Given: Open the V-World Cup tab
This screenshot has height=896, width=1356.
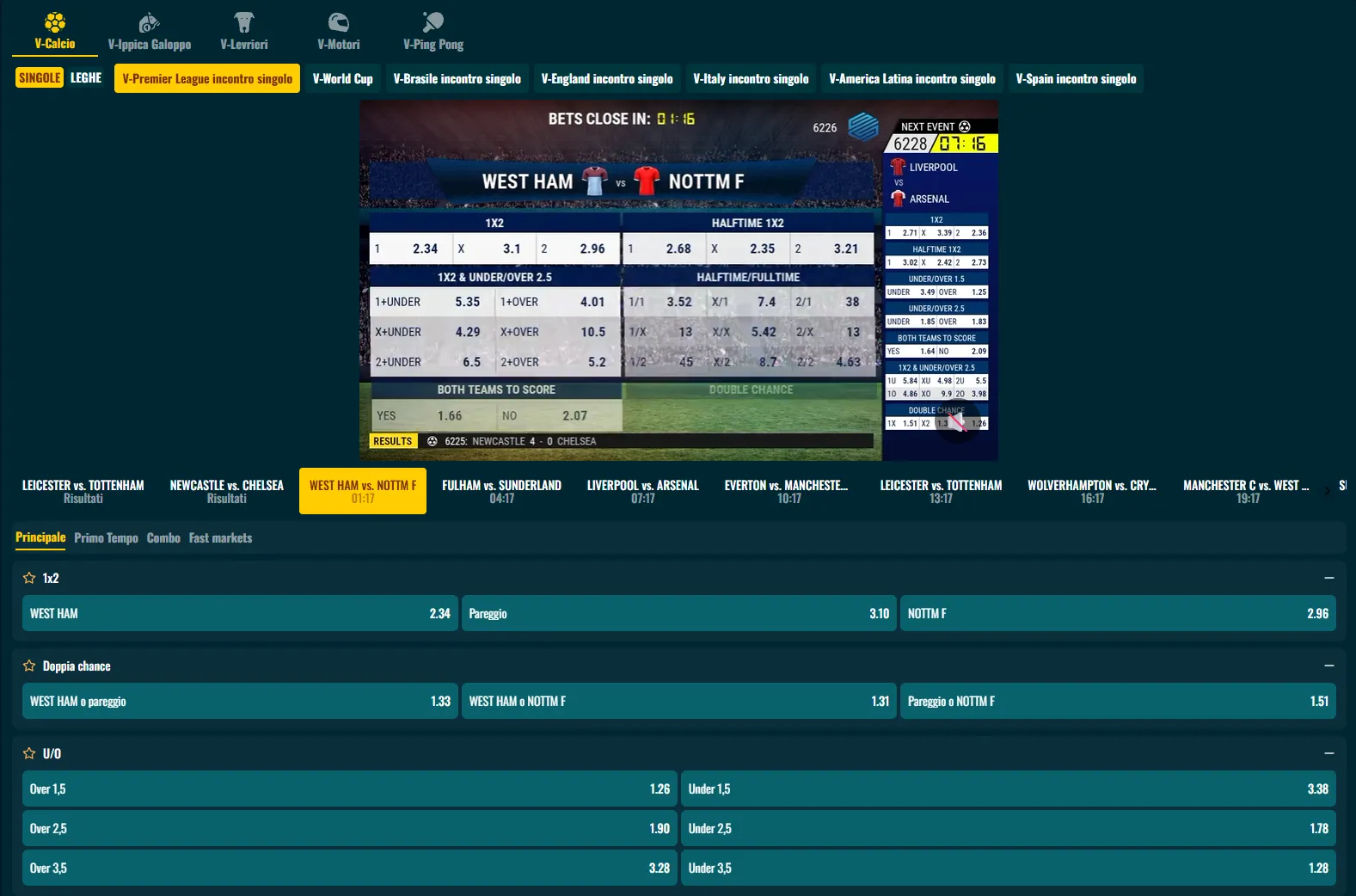Looking at the screenshot, I should (343, 78).
